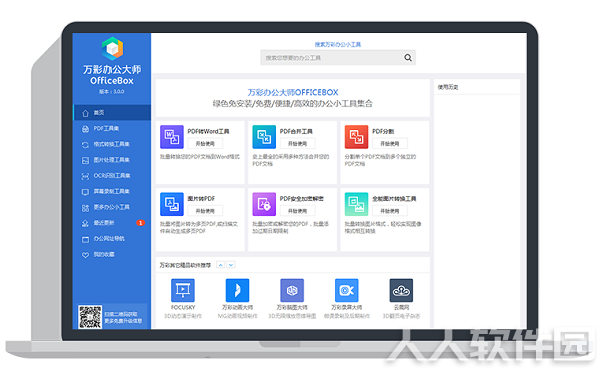Click the 万彩其它精品软件推荐 section heading
Viewport: 600px width, 379px height.
click(x=185, y=265)
